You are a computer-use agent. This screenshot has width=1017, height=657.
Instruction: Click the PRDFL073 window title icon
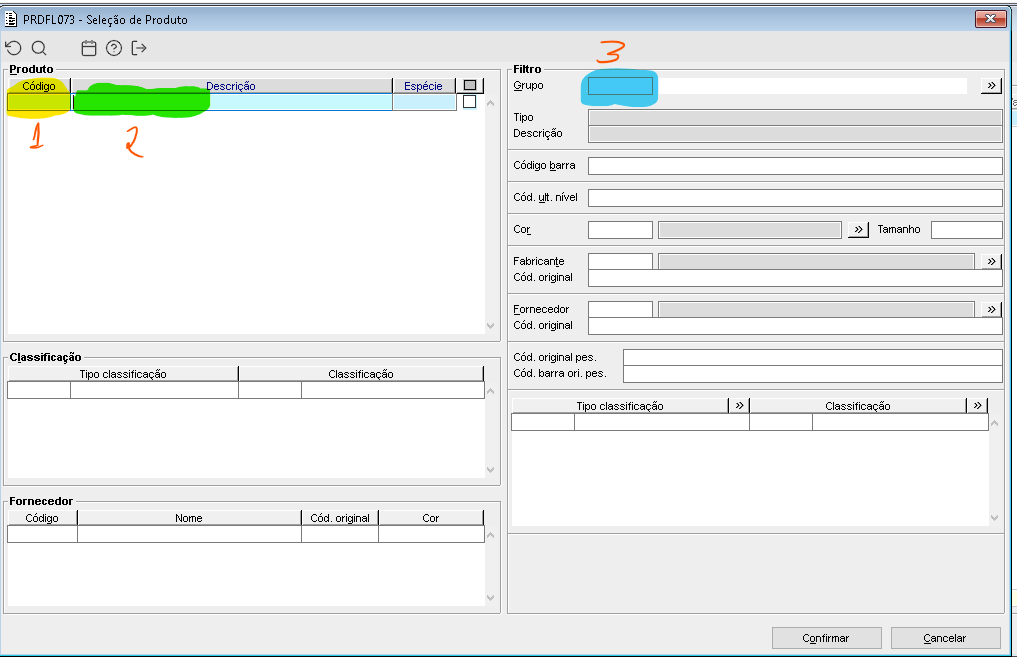(11, 19)
